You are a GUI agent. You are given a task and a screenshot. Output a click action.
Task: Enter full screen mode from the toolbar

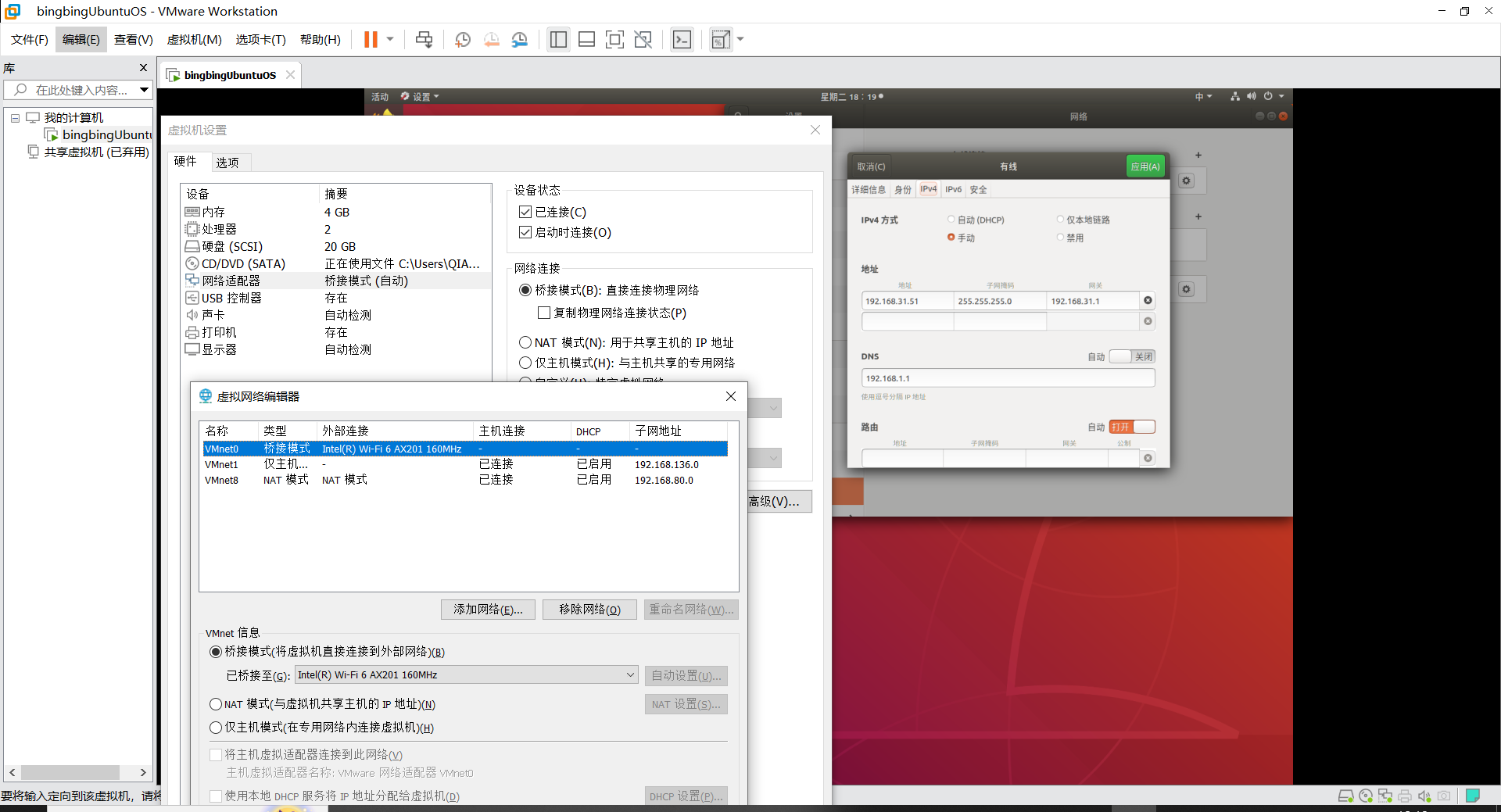click(x=614, y=39)
